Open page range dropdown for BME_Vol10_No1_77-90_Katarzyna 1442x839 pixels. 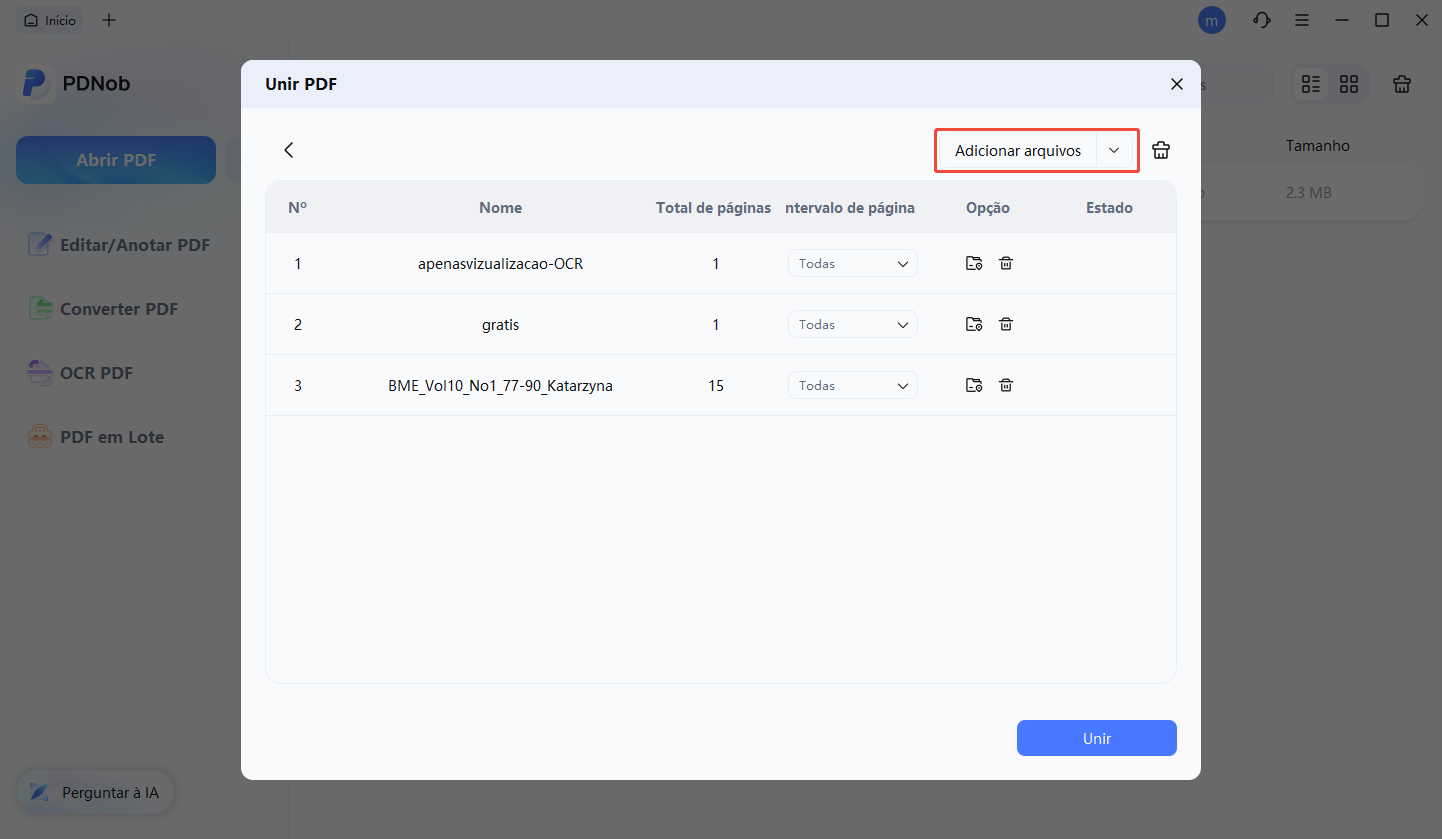pos(852,386)
